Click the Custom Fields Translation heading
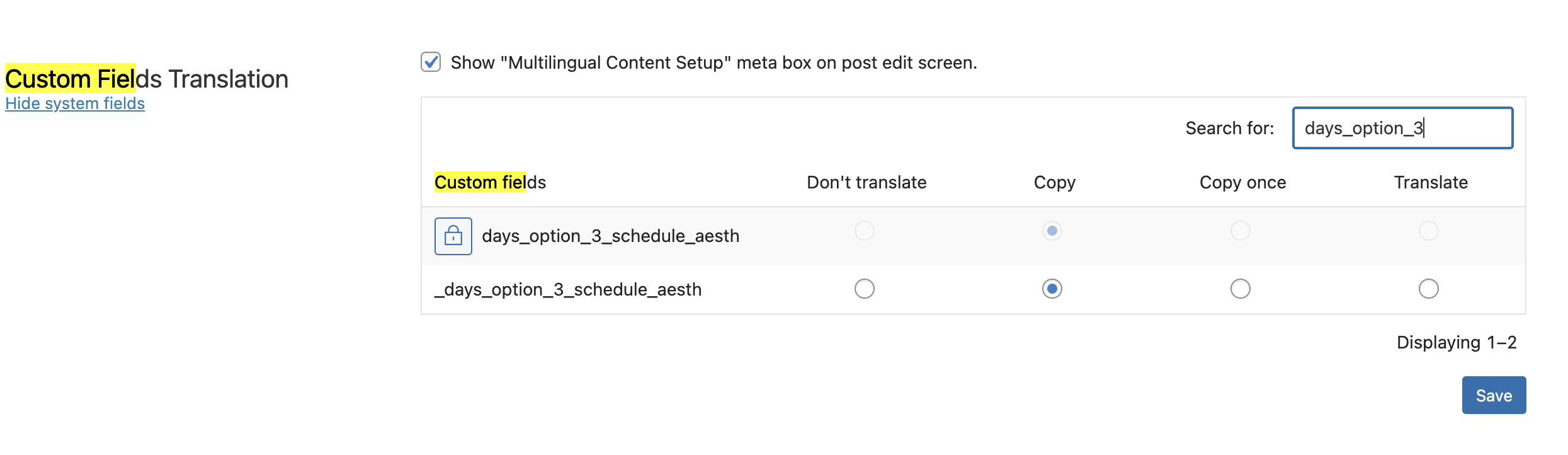The width and height of the screenshot is (1568, 455). point(147,79)
